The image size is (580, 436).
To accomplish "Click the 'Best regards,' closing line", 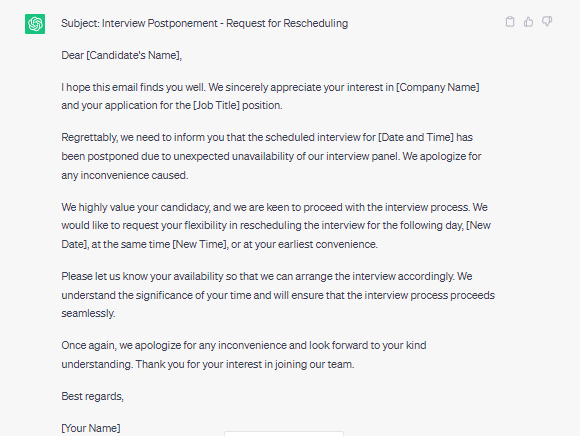I will [92, 396].
